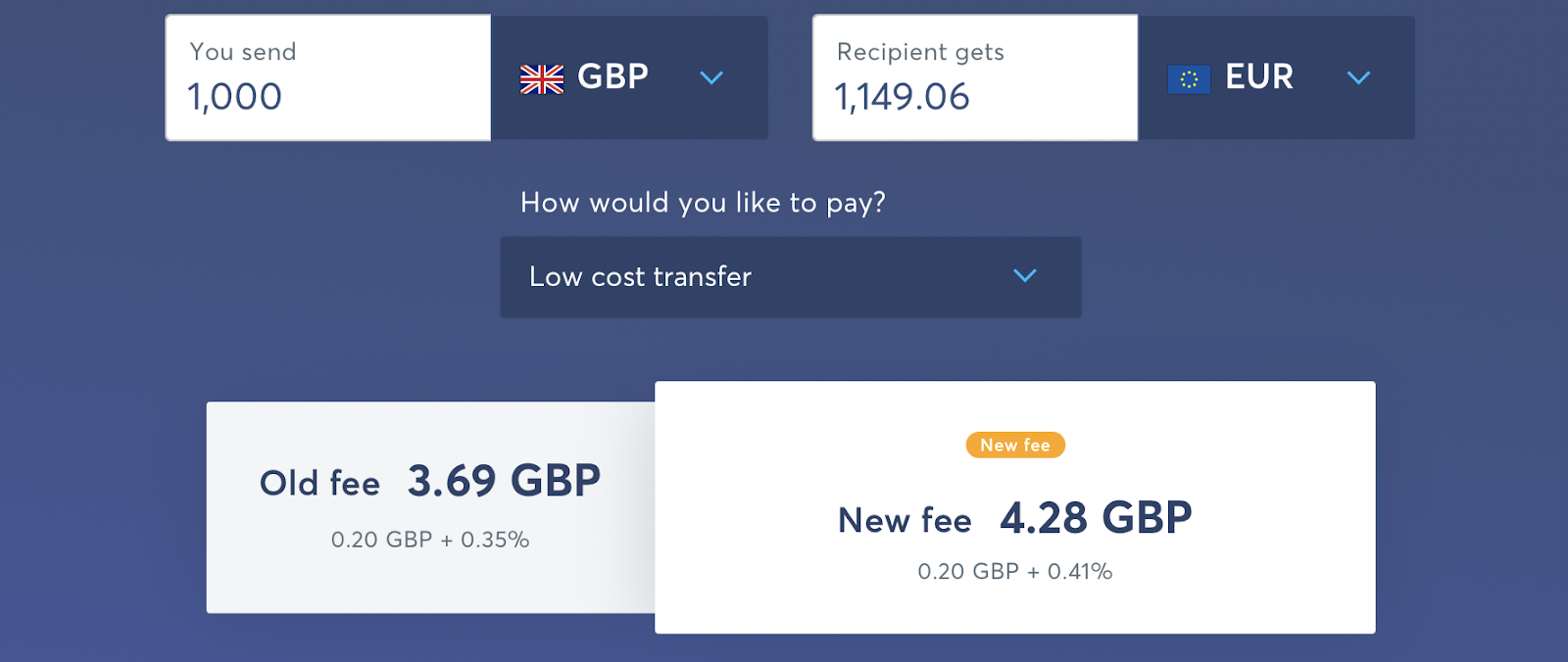The image size is (1568, 662).
Task: Click the 3.69 GBP old fee amount
Action: (504, 481)
